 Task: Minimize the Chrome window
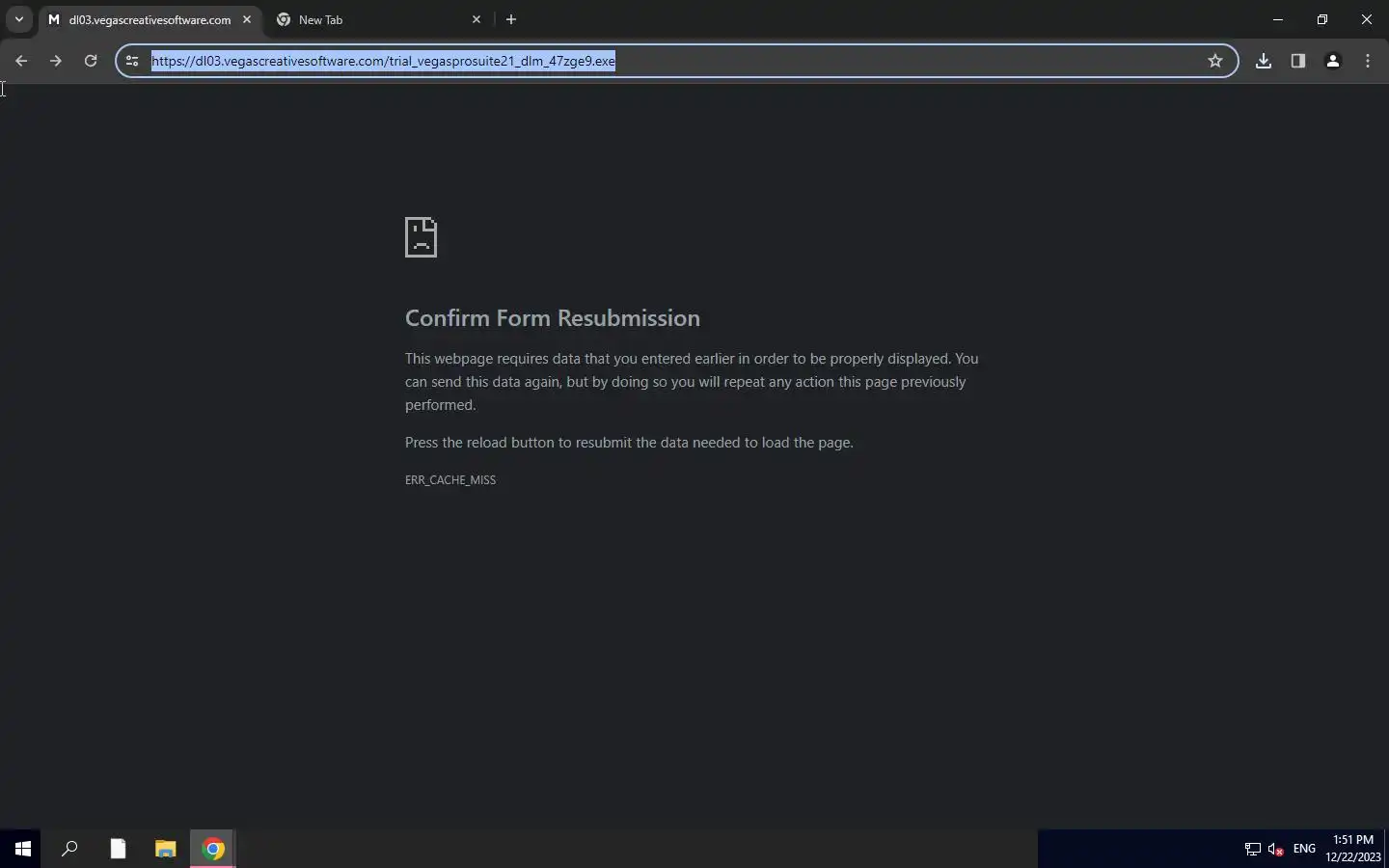click(1278, 19)
